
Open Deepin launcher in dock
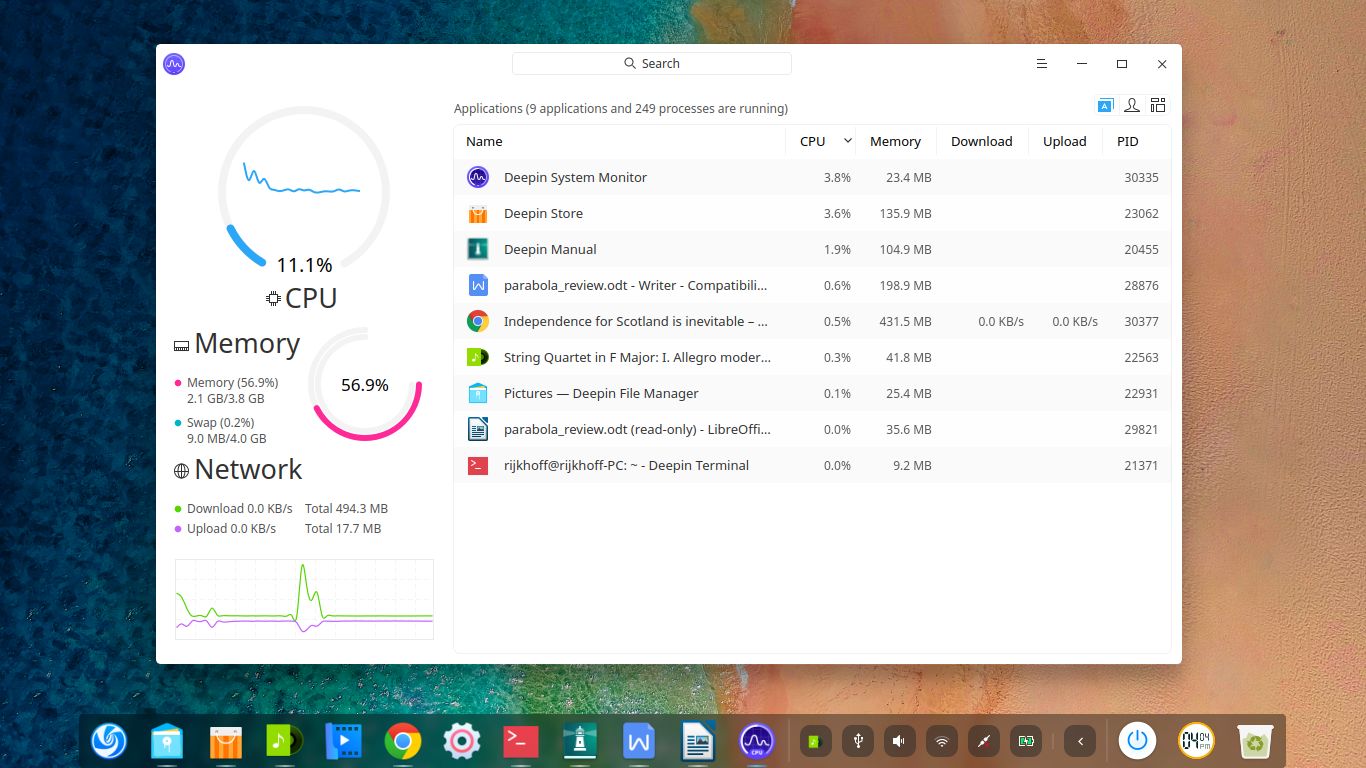(x=109, y=741)
